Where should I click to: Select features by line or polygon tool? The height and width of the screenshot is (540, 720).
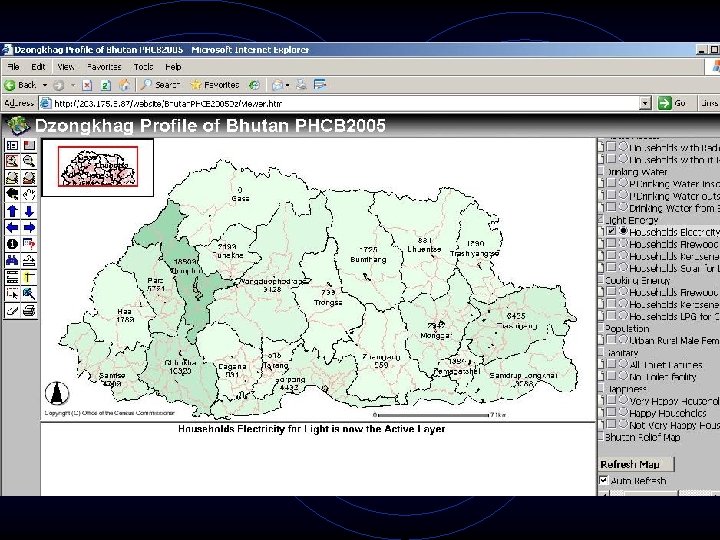(29, 294)
